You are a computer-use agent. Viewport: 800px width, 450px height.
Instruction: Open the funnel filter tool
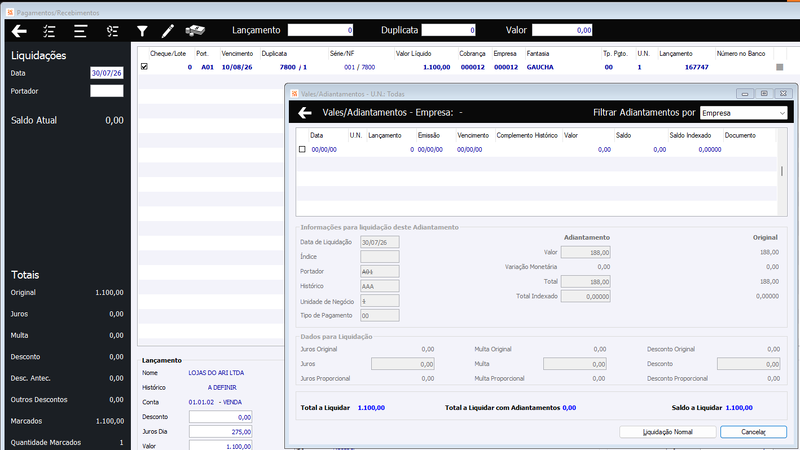[142, 32]
